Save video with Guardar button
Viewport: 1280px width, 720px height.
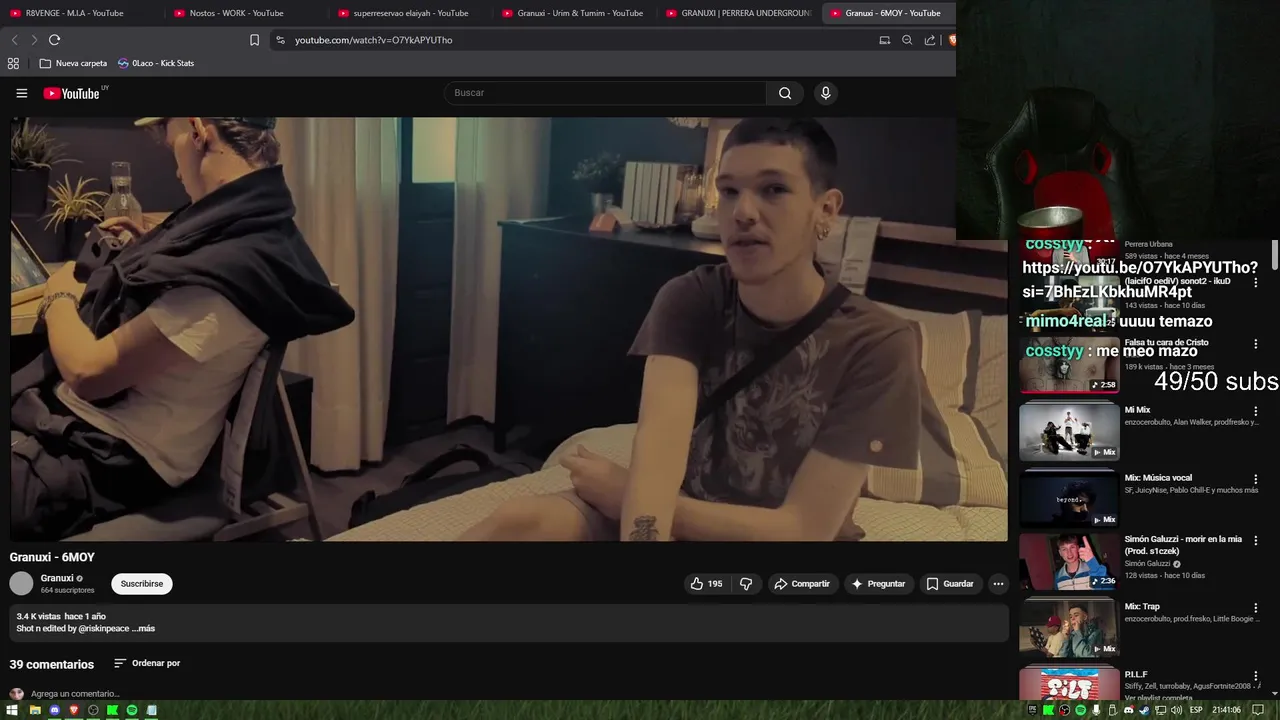pos(950,584)
